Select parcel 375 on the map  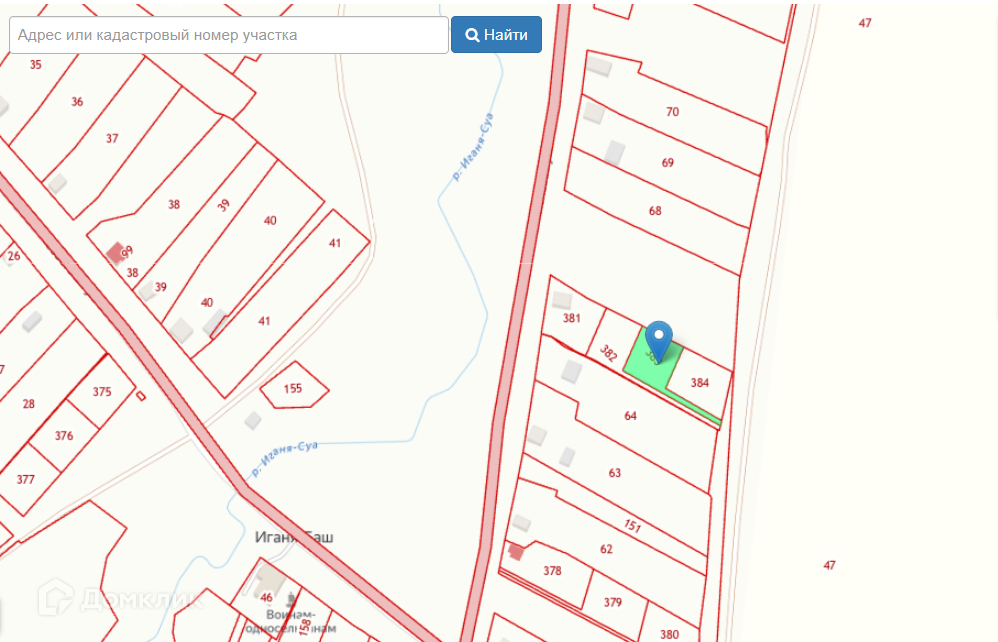point(102,391)
